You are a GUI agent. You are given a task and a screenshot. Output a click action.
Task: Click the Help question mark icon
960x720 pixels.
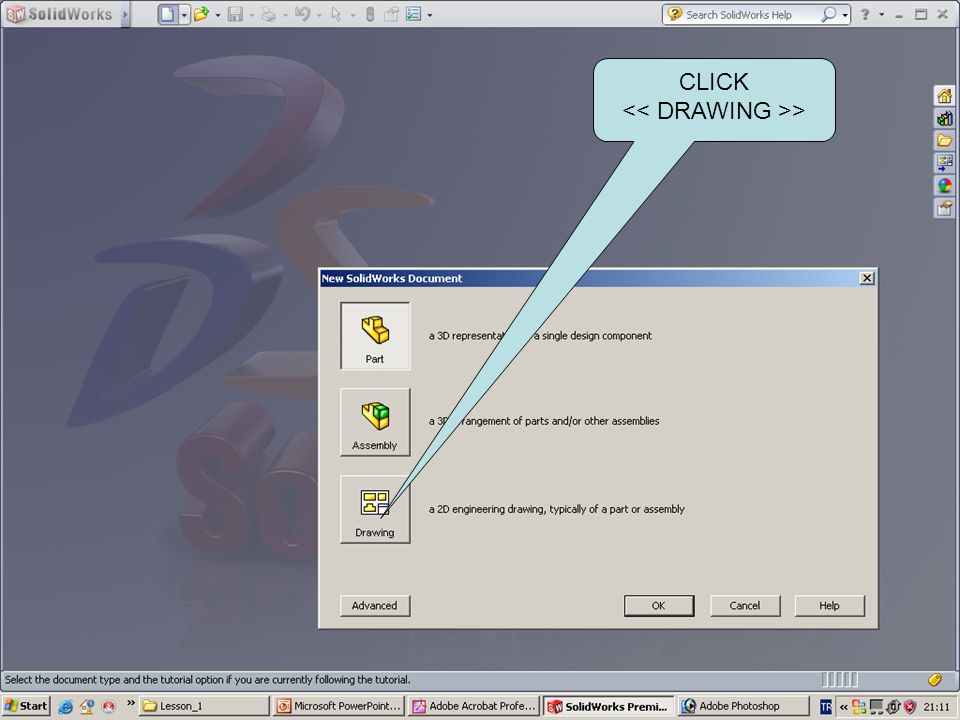click(x=864, y=14)
